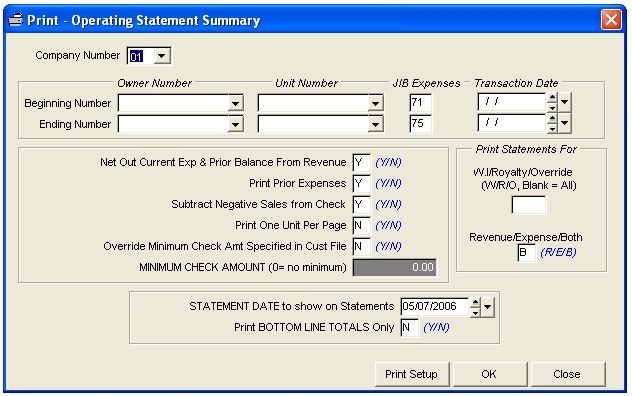This screenshot has height=396, width=632.
Task: Select the Print Prior Expenses Y/N field
Action: coord(361,183)
